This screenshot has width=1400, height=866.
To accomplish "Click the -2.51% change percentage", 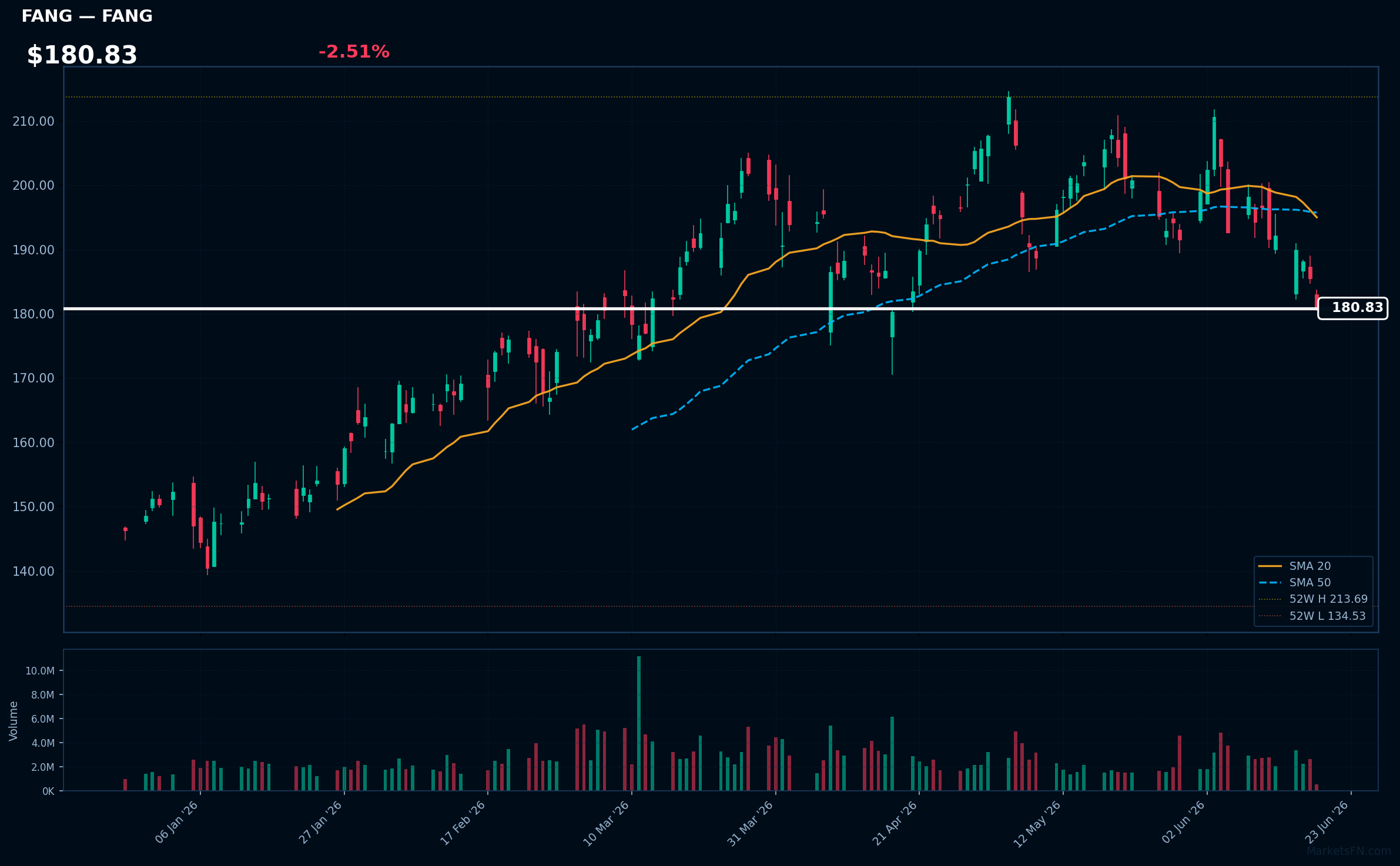I will tap(354, 52).
